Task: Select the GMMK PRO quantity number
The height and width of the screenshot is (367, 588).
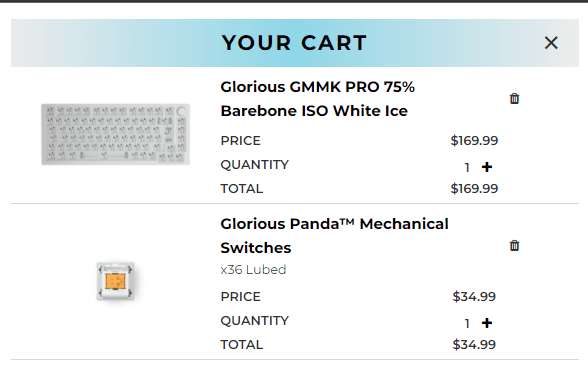Action: [x=467, y=168]
